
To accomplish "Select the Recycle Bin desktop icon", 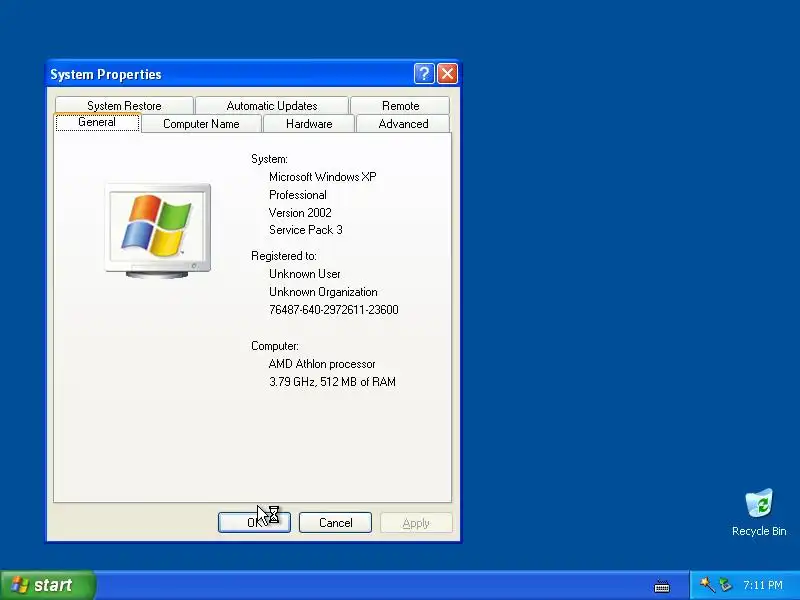I will 759,513.
